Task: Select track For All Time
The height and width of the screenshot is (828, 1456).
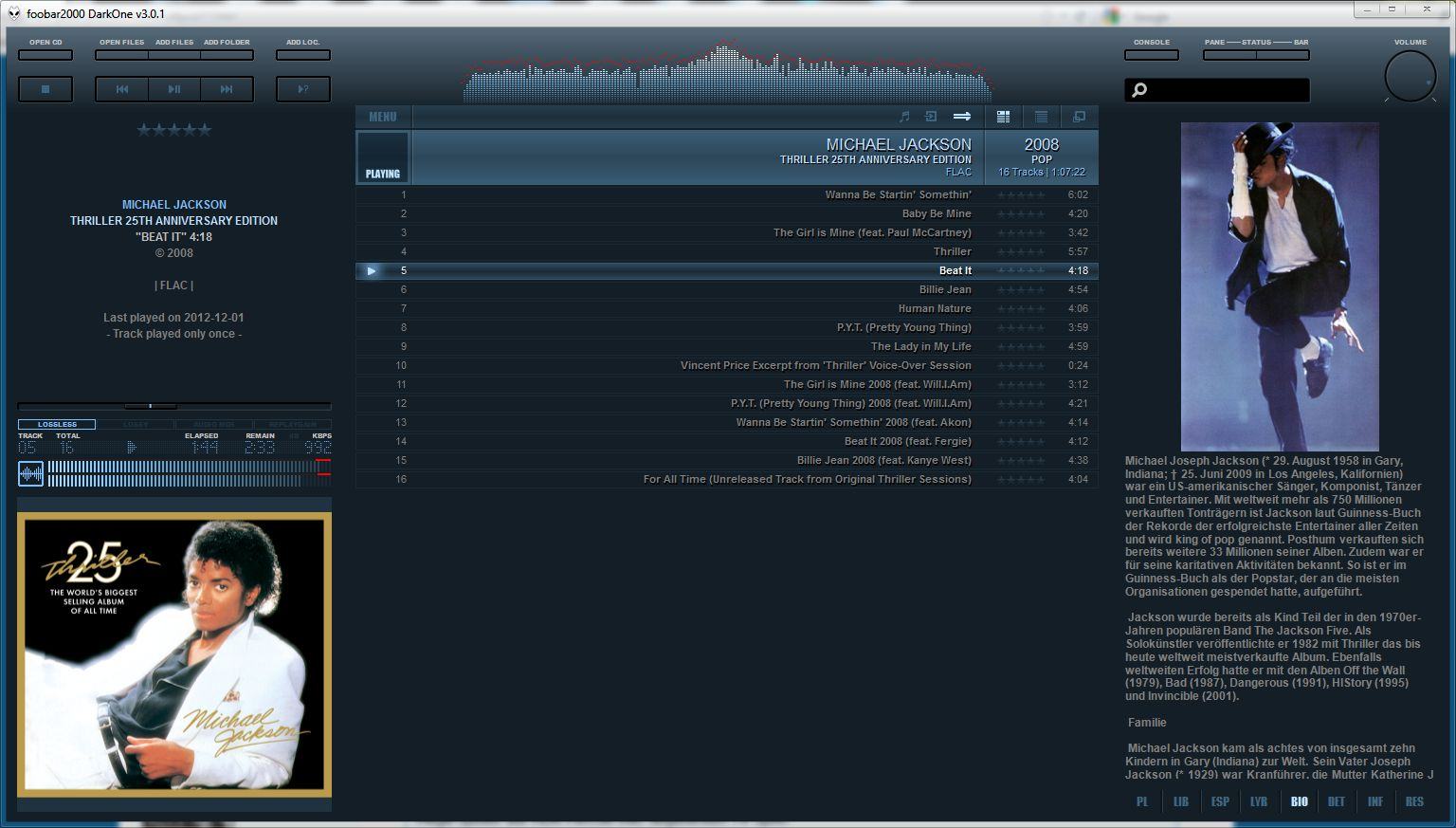Action: coord(727,479)
